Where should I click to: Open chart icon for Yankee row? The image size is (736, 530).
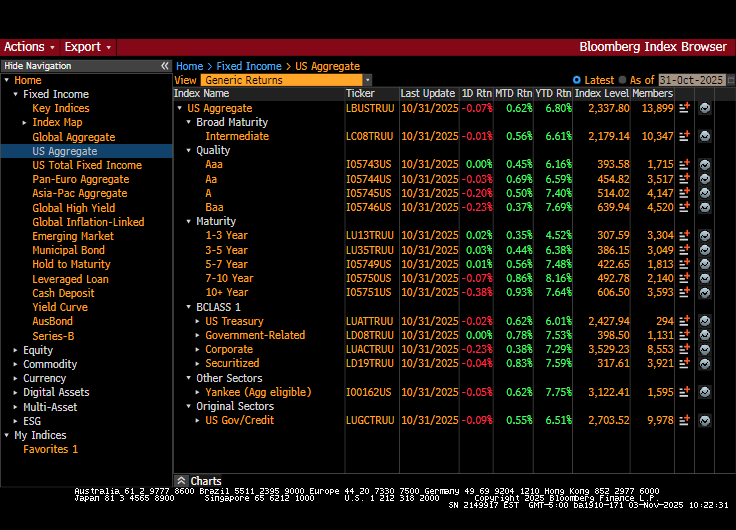[705, 392]
